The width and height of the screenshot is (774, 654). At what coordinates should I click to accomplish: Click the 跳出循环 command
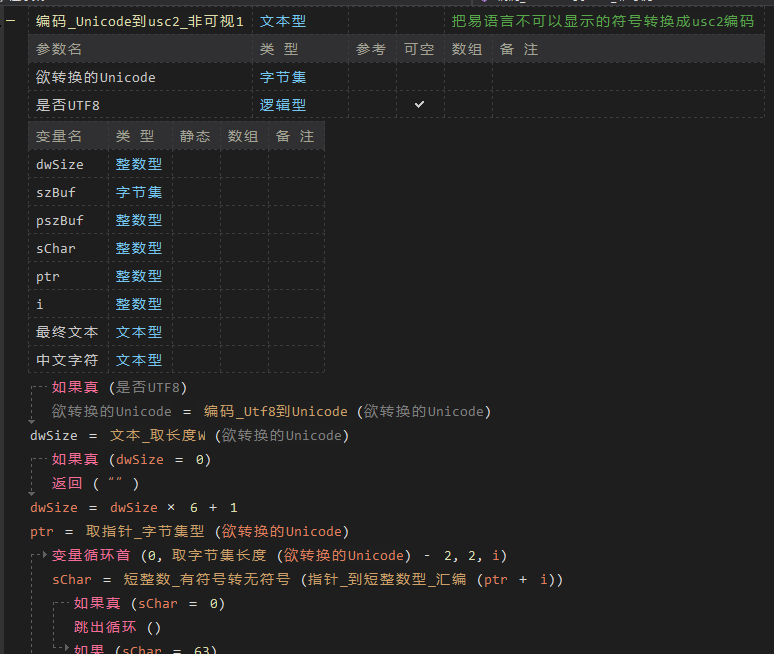(x=105, y=627)
